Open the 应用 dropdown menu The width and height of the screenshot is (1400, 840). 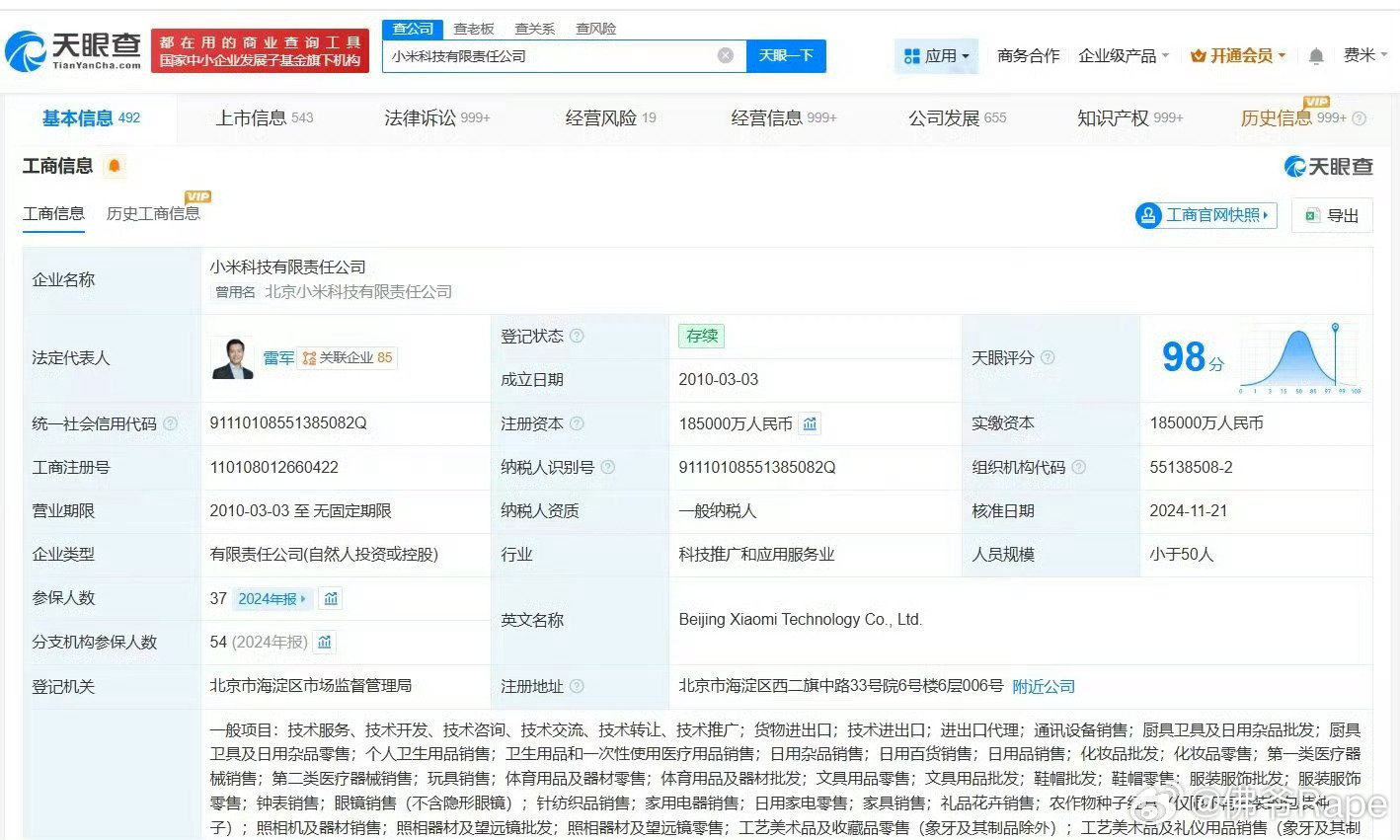pyautogui.click(x=937, y=56)
